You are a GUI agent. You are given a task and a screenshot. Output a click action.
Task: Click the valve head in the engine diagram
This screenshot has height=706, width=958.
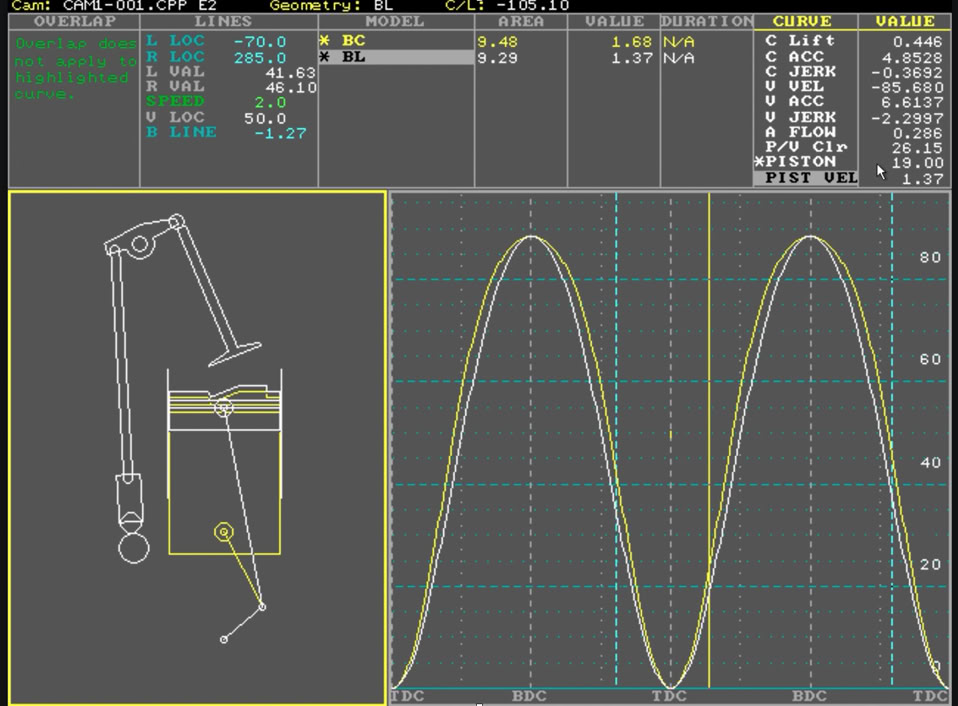click(235, 354)
